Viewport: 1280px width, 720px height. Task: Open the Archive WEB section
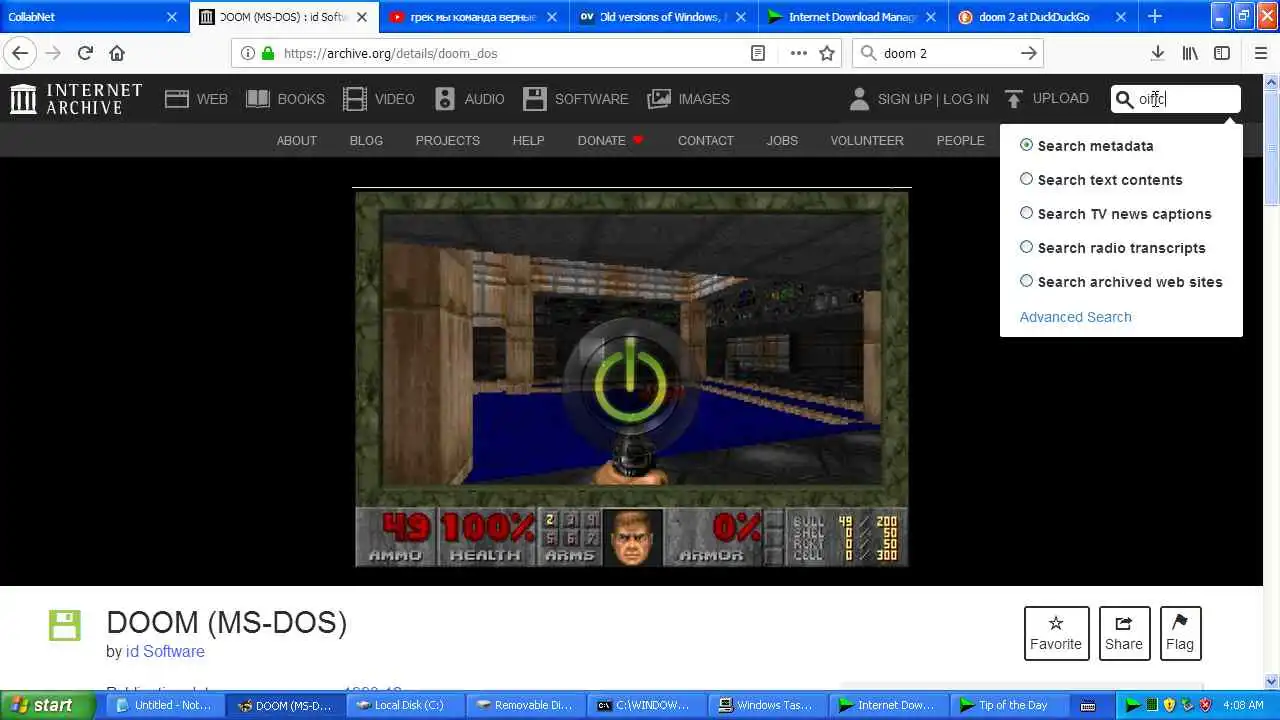196,99
